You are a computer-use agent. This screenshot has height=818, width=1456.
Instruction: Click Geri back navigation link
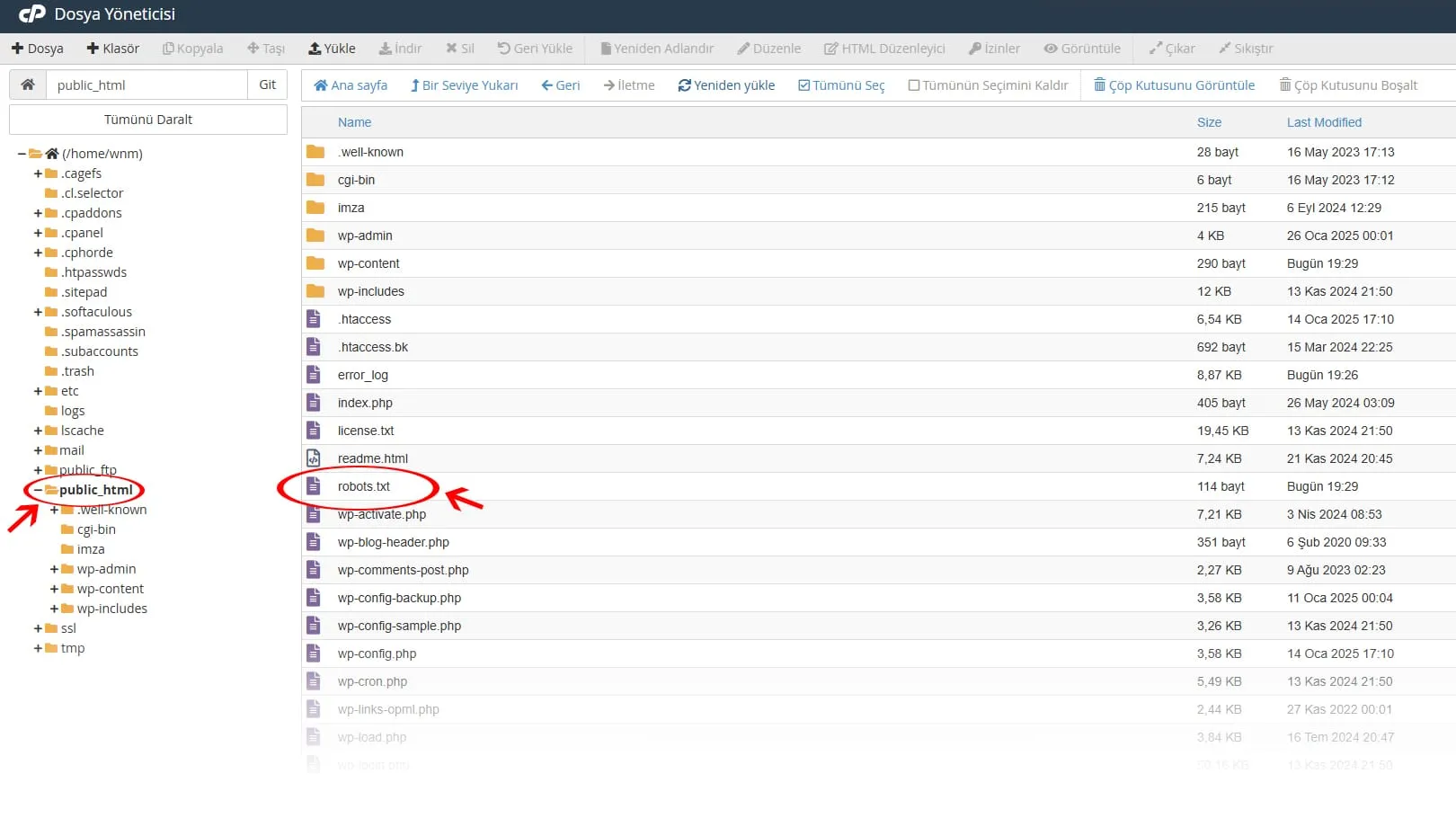561,85
